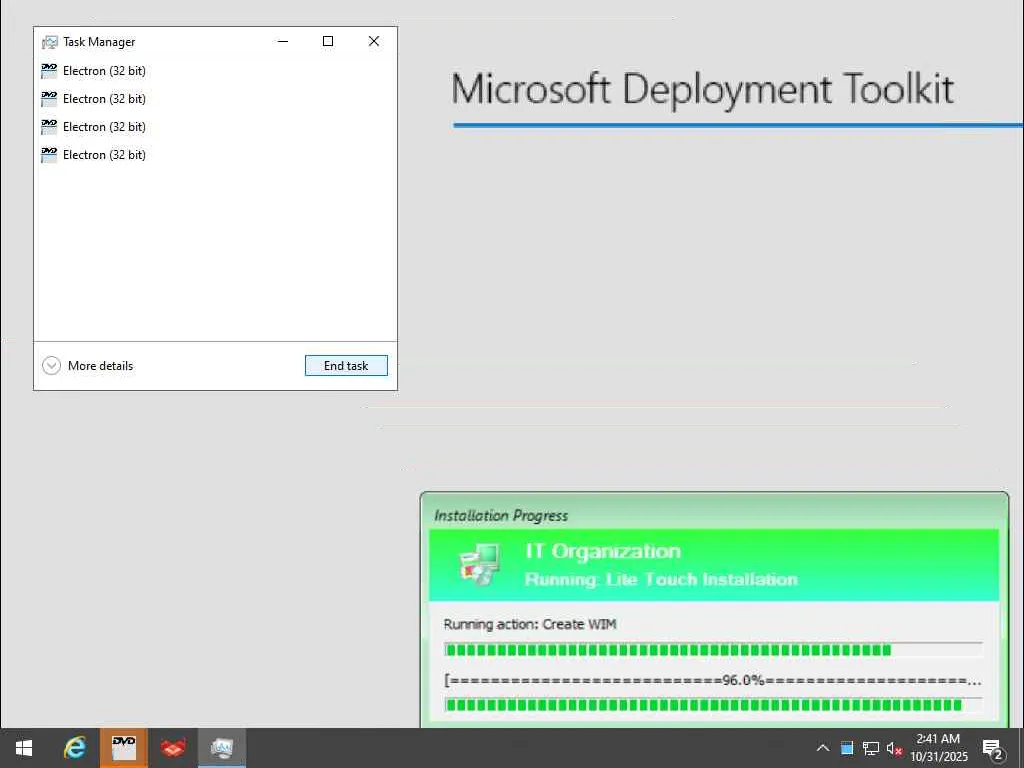The height and width of the screenshot is (768, 1024).
Task: Click the Create WIM action progress bar
Action: tap(713, 650)
